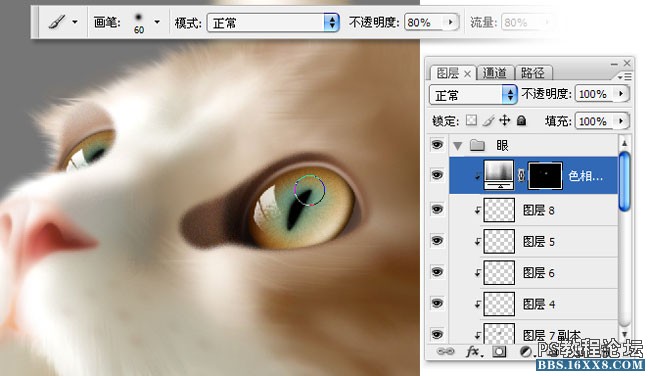Click layers scrollbar down arrow
This screenshot has width=650, height=376.
point(624,334)
